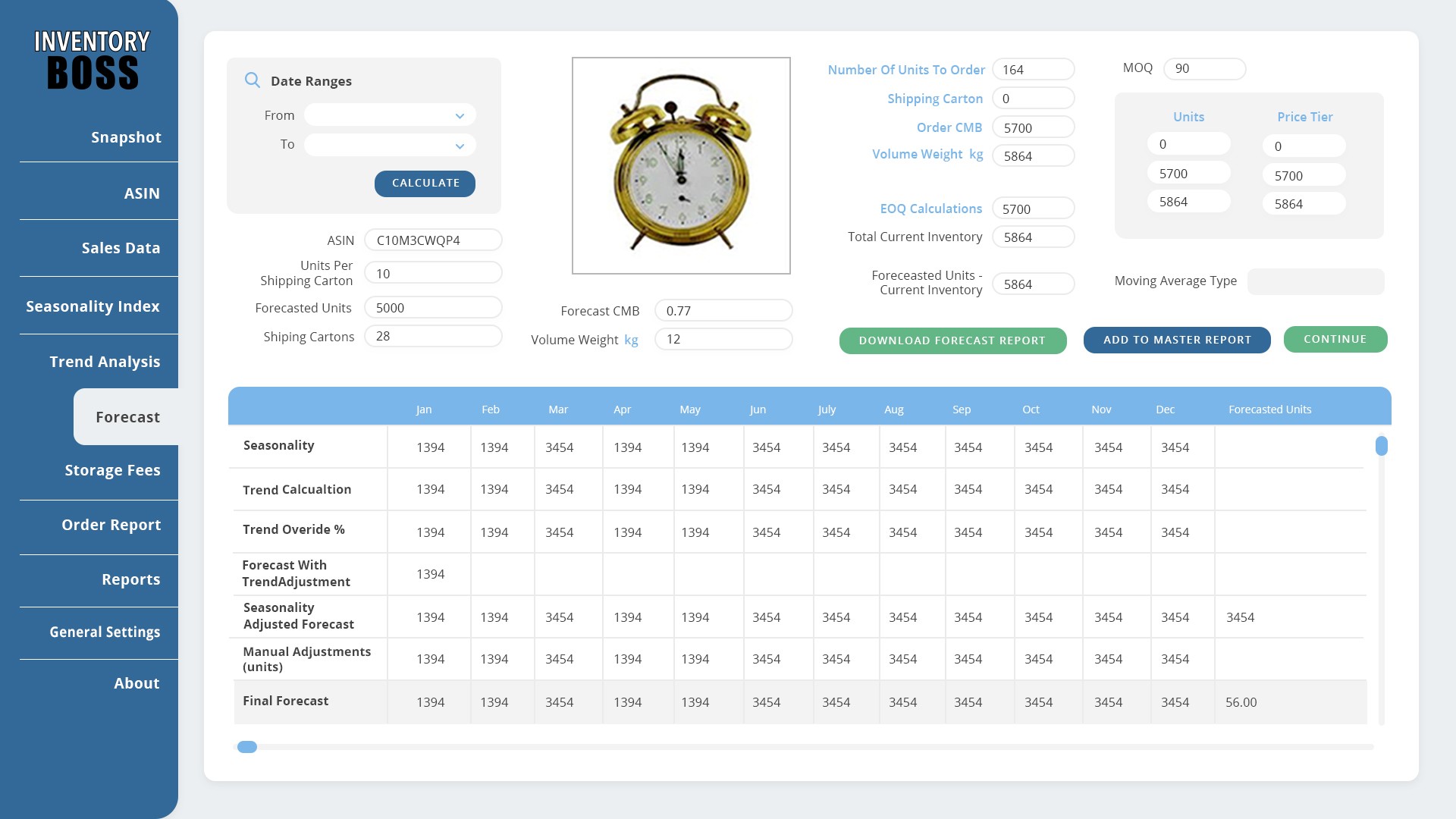Image resolution: width=1456 pixels, height=819 pixels.
Task: Click the alarm clock product image
Action: pyautogui.click(x=681, y=165)
